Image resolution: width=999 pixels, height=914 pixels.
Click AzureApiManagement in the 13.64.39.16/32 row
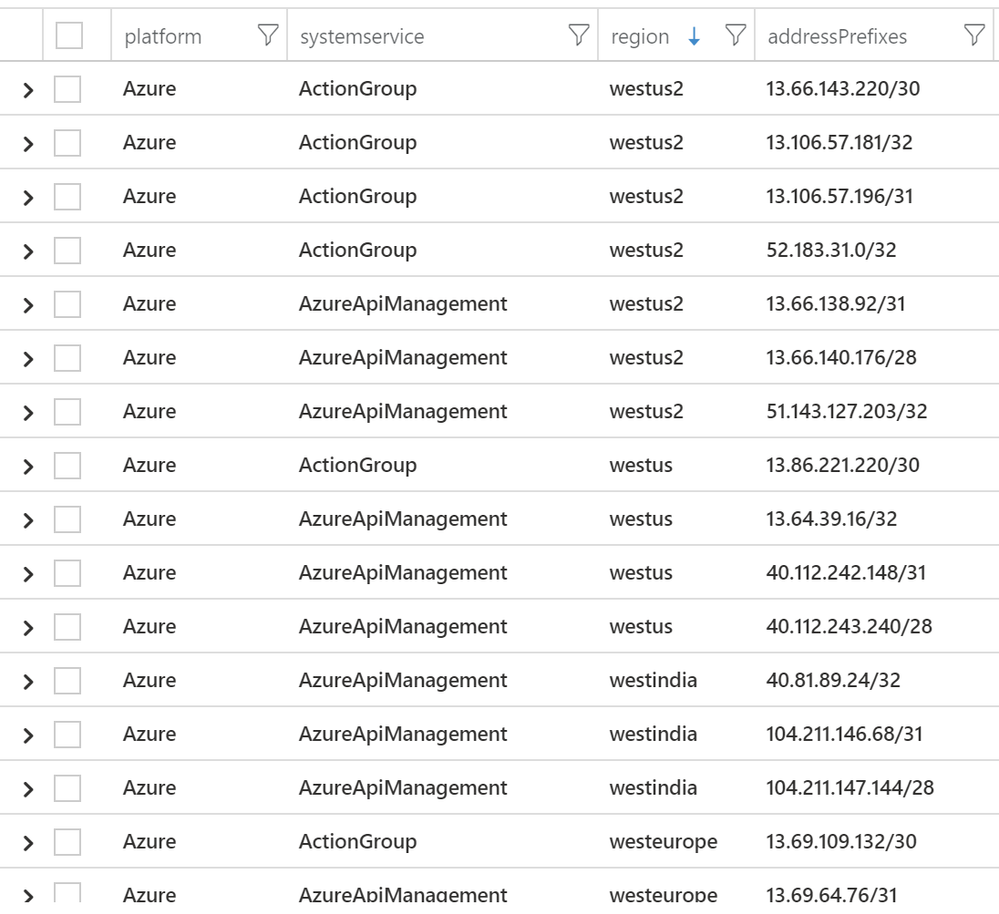point(403,519)
